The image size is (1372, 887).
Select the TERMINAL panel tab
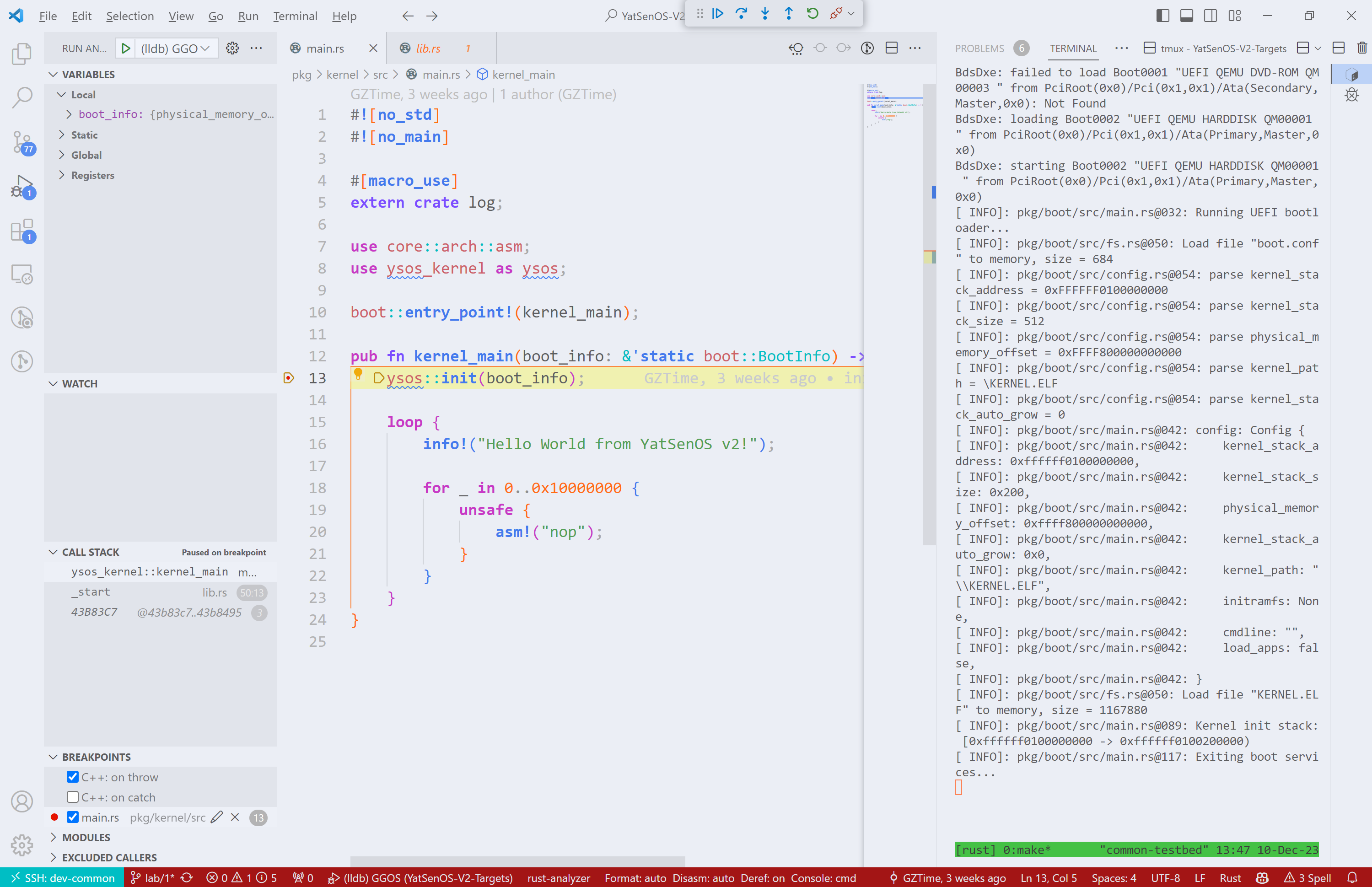(1073, 48)
